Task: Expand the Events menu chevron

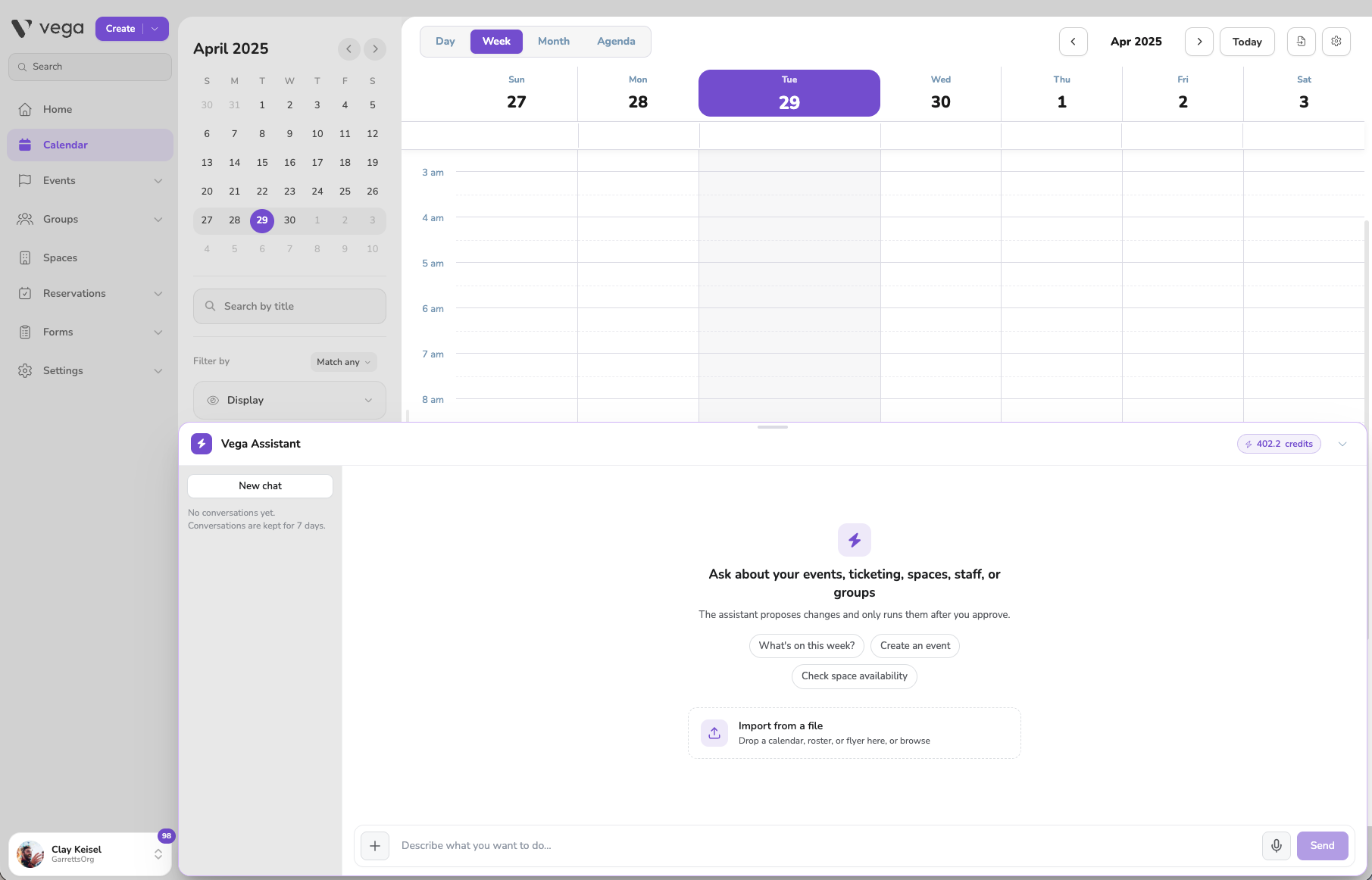Action: point(158,180)
